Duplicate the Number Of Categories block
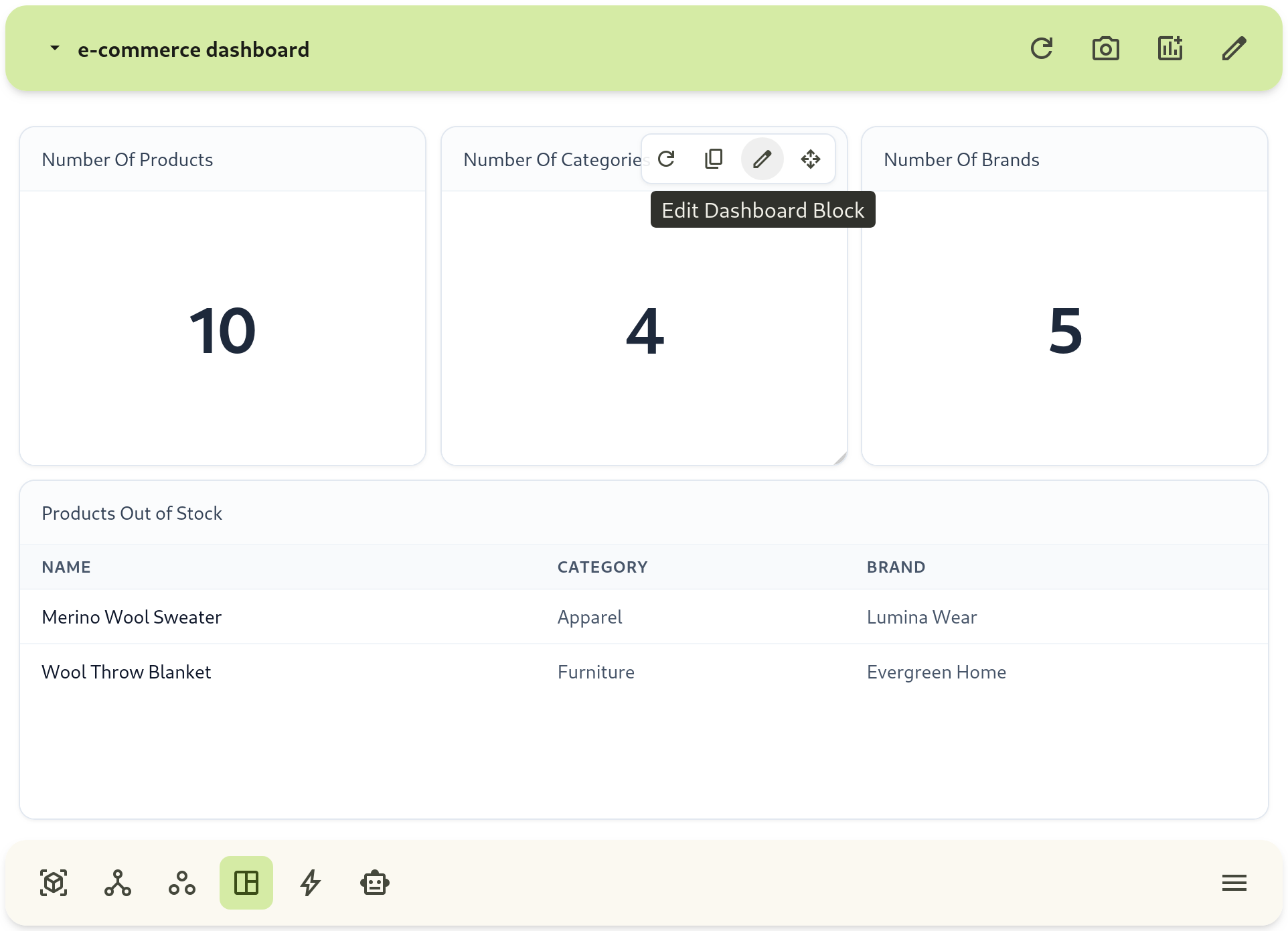This screenshot has height=931, width=1288. click(x=714, y=159)
